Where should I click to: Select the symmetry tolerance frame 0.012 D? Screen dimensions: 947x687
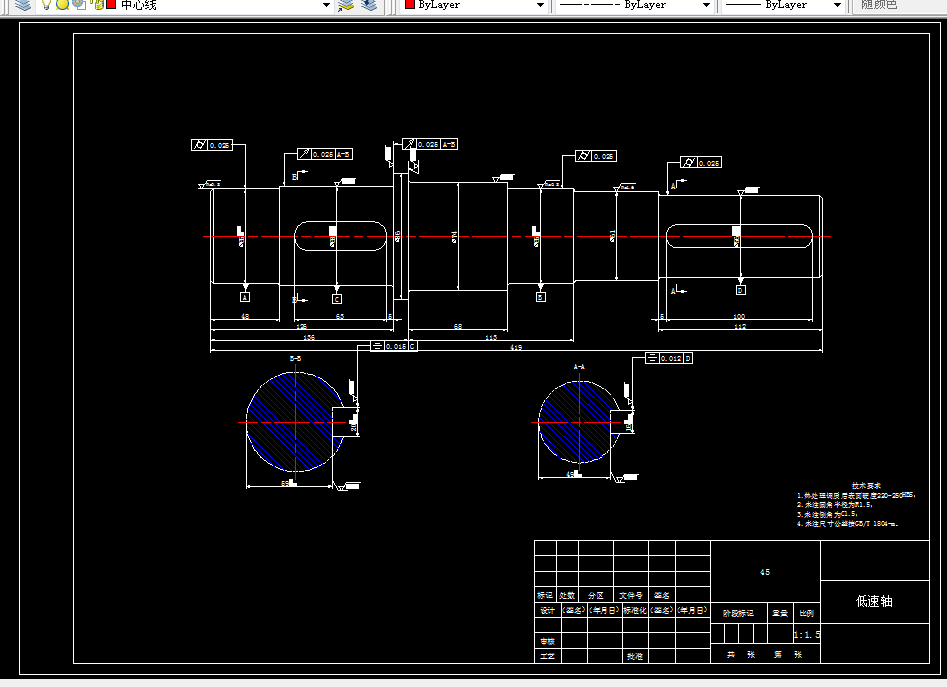click(x=669, y=358)
